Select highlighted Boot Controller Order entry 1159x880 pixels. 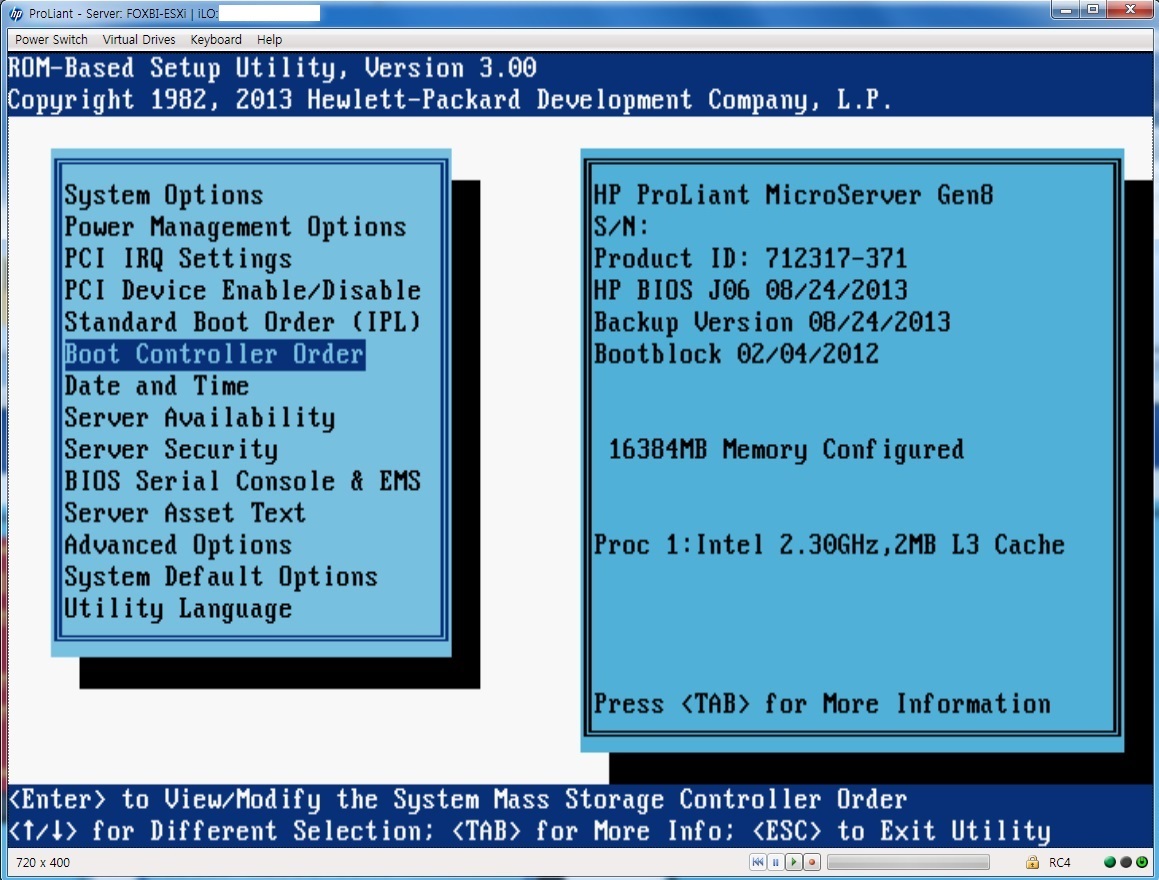tap(214, 354)
